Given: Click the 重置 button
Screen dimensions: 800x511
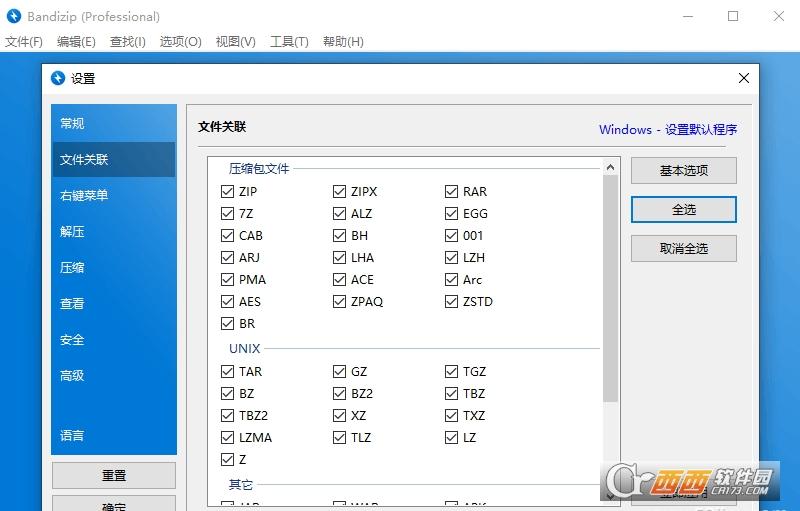Looking at the screenshot, I should 114,475.
